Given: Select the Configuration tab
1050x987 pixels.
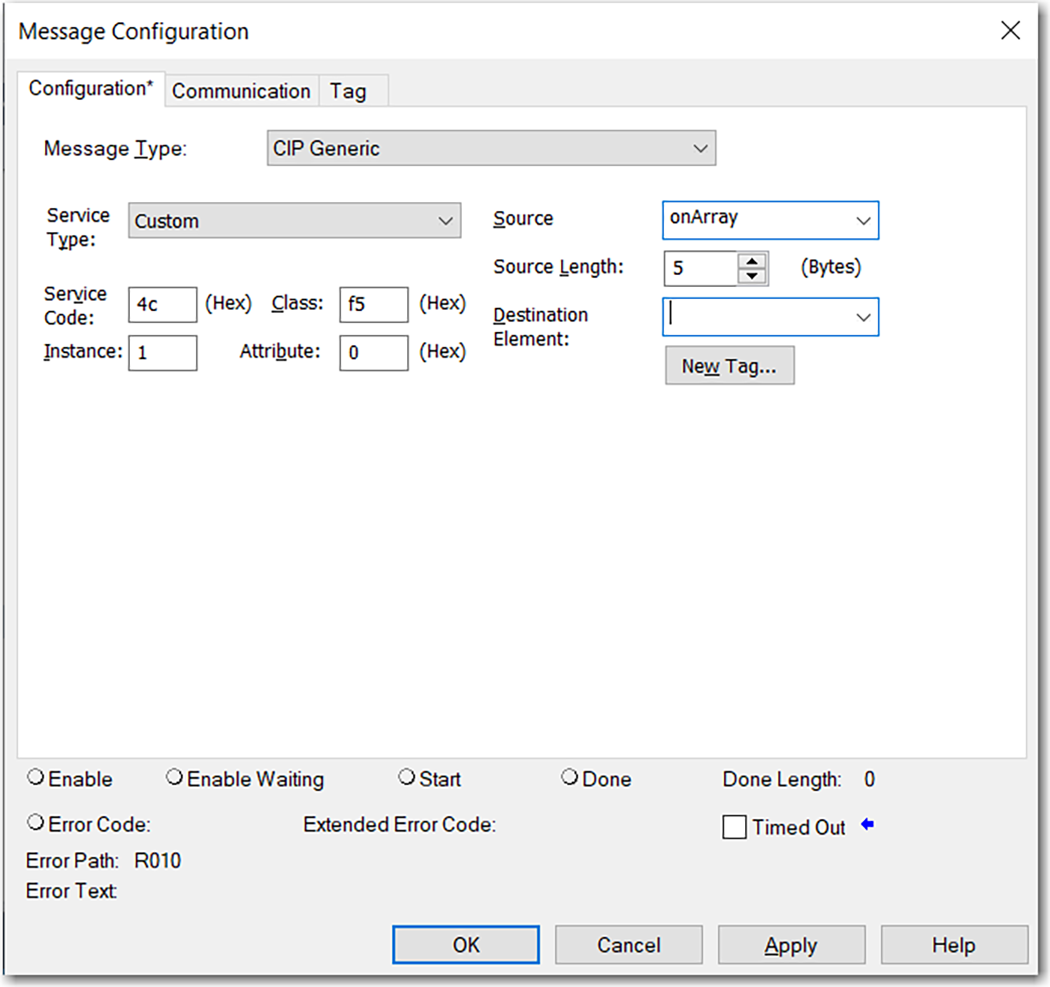Looking at the screenshot, I should click(x=90, y=88).
